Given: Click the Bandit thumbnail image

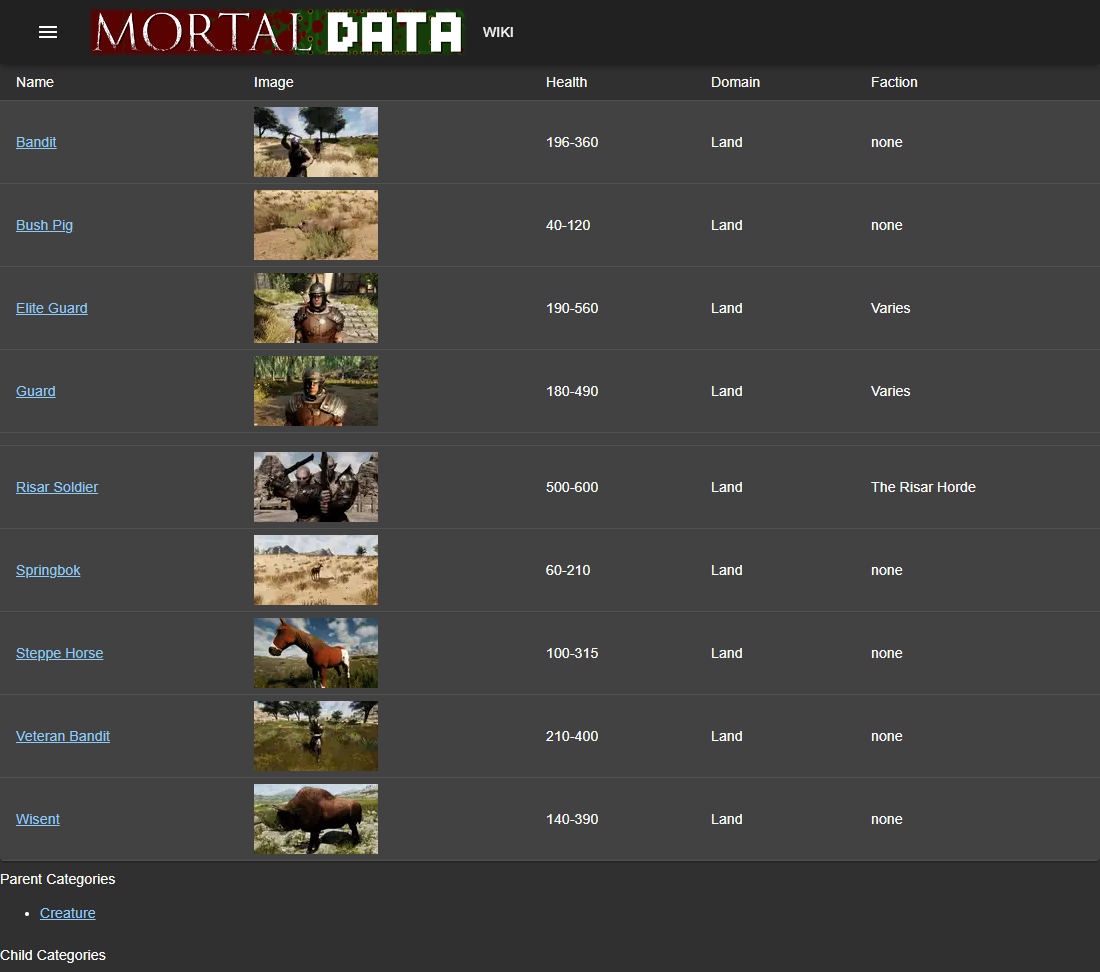Looking at the screenshot, I should [x=316, y=142].
